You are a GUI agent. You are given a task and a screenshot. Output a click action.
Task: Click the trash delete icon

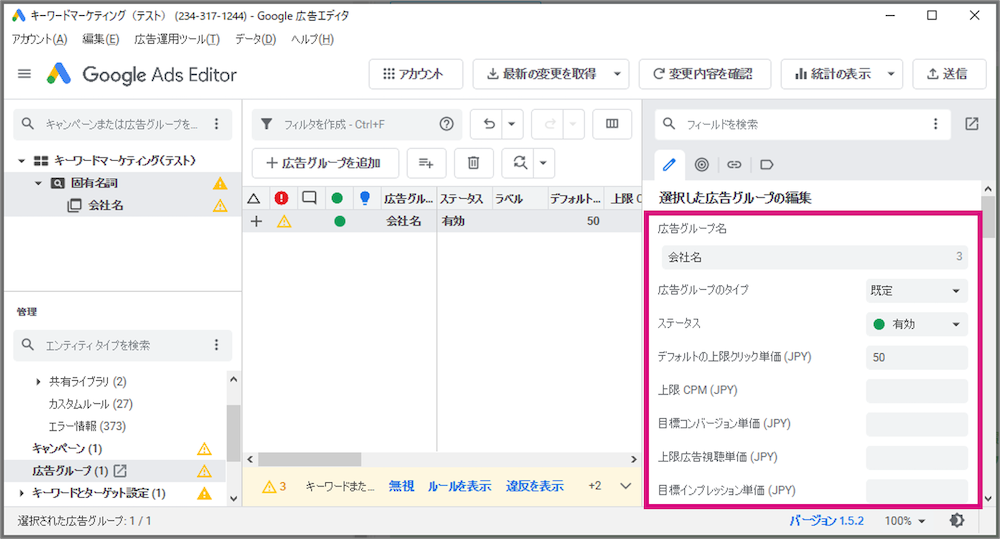pos(473,163)
